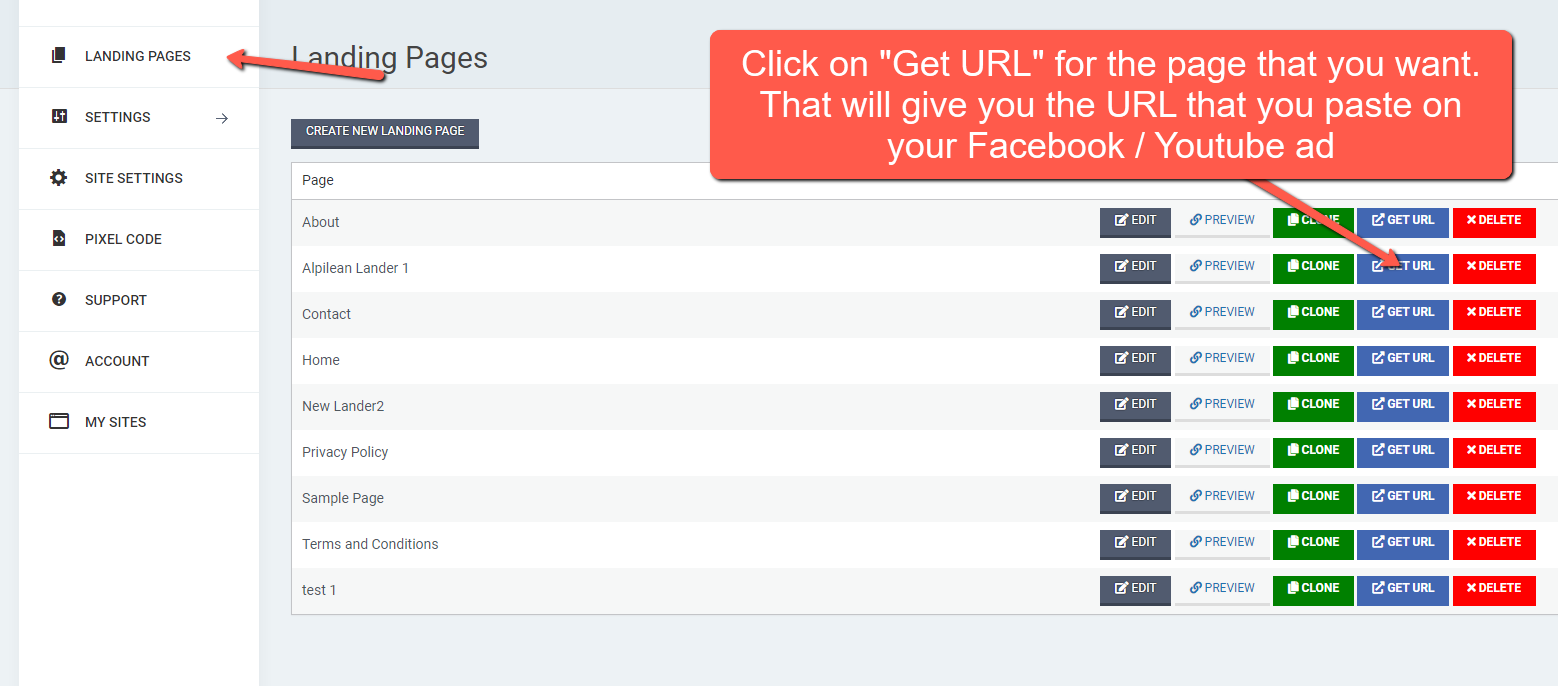Delete the test 1 page
This screenshot has width=1558, height=686.
[x=1493, y=589]
